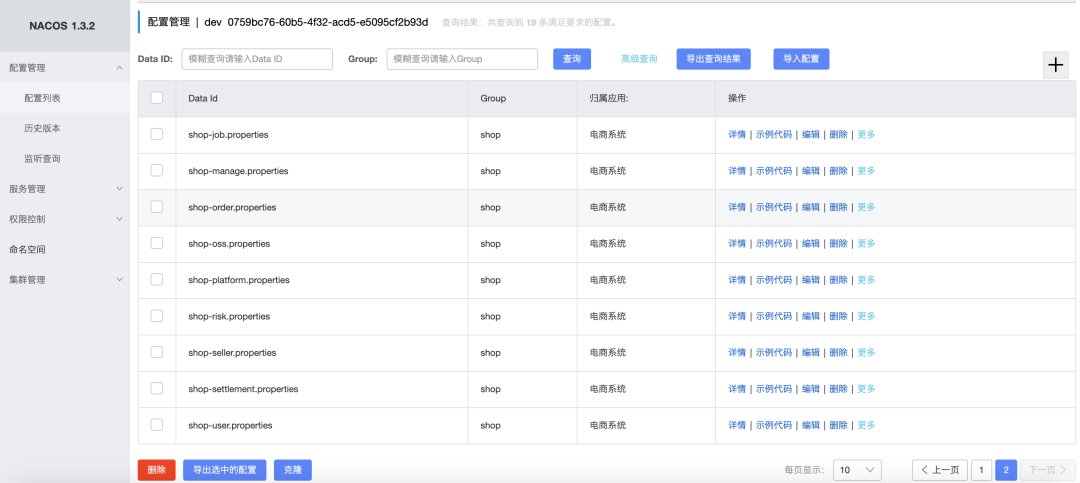Click the 克隆 button
This screenshot has width=1080, height=483.
coord(293,470)
